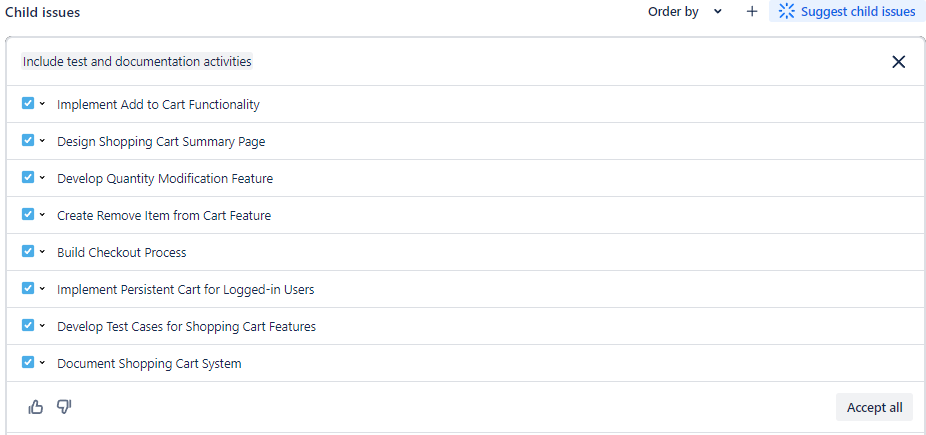
Task: Select the Develop Test Cases for Shopping Cart Features title
Action: point(186,327)
